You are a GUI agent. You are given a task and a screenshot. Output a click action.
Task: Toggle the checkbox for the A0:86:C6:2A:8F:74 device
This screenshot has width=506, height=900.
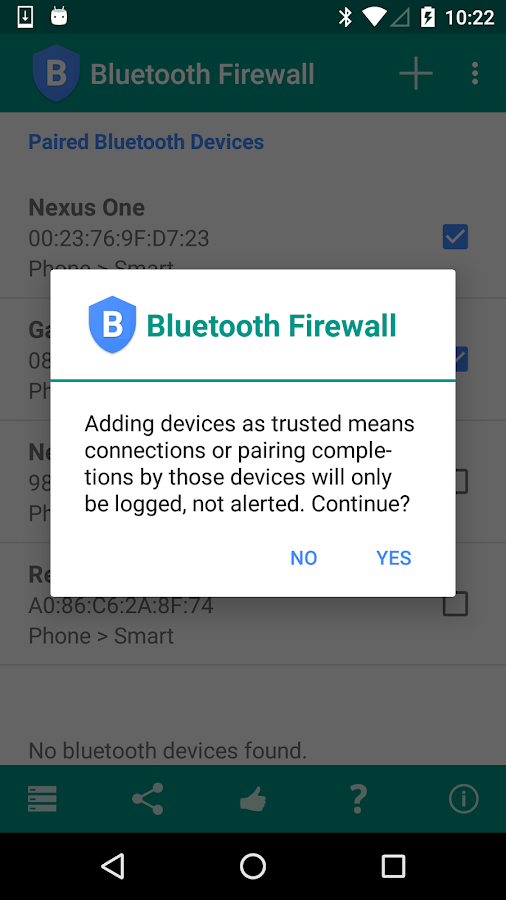[456, 604]
